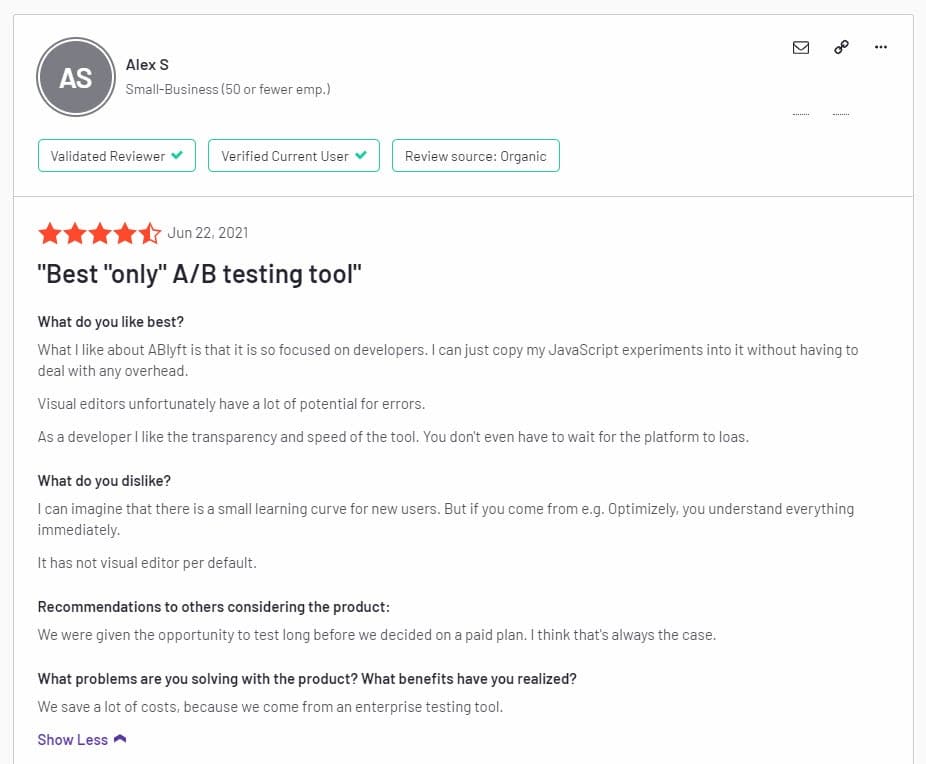
Task: Click the chain link copy icon
Action: point(841,47)
